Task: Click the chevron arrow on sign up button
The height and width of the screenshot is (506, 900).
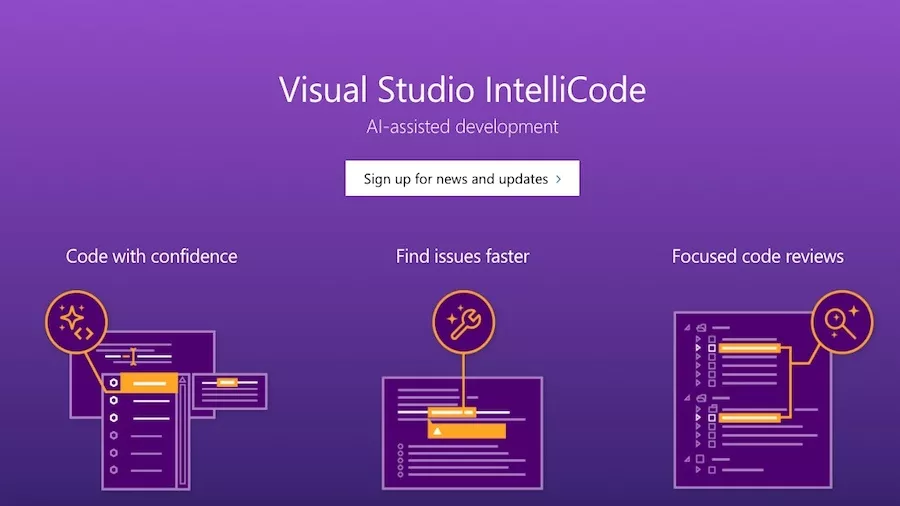Action: coord(558,179)
